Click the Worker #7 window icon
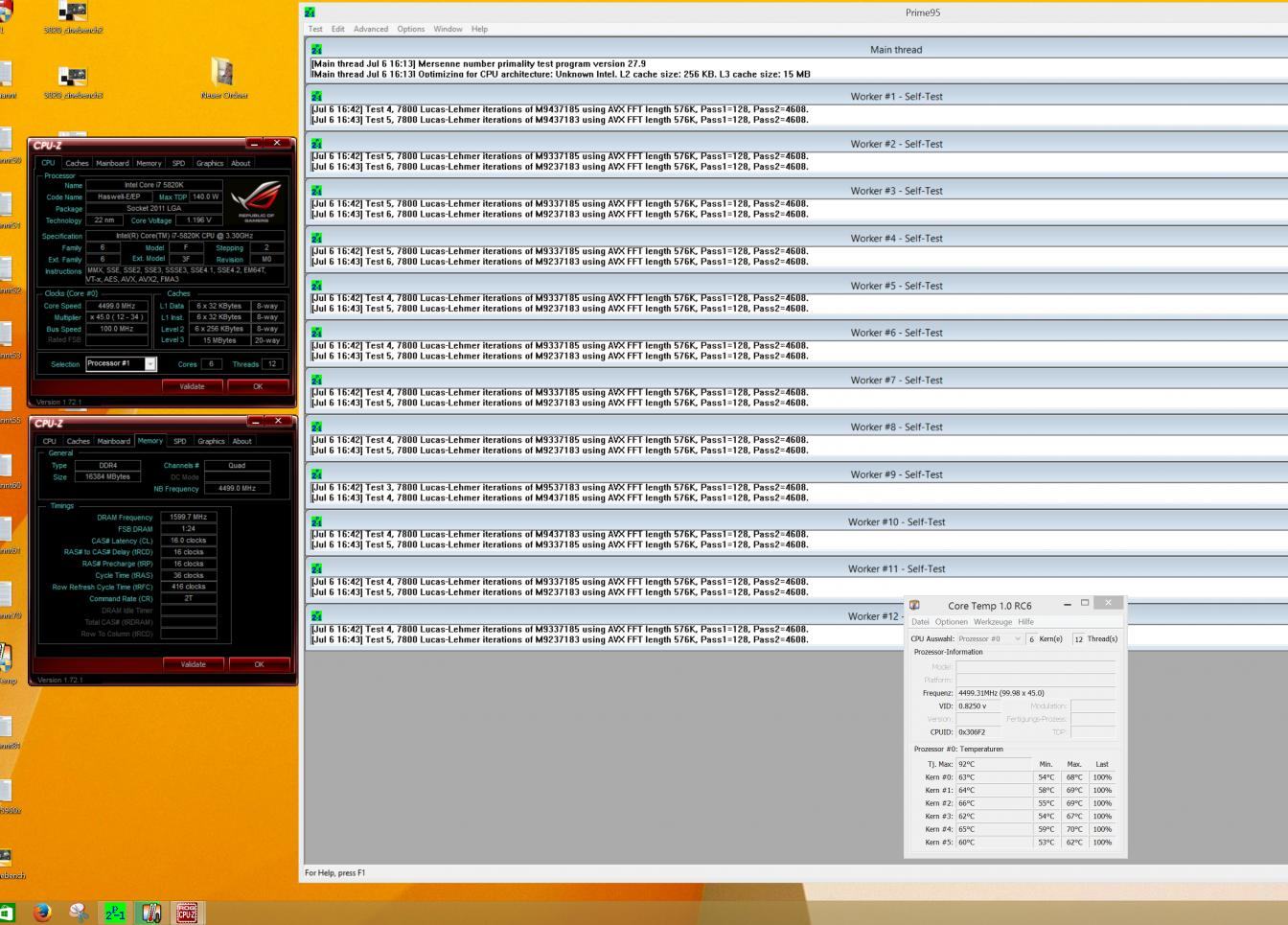 click(316, 380)
